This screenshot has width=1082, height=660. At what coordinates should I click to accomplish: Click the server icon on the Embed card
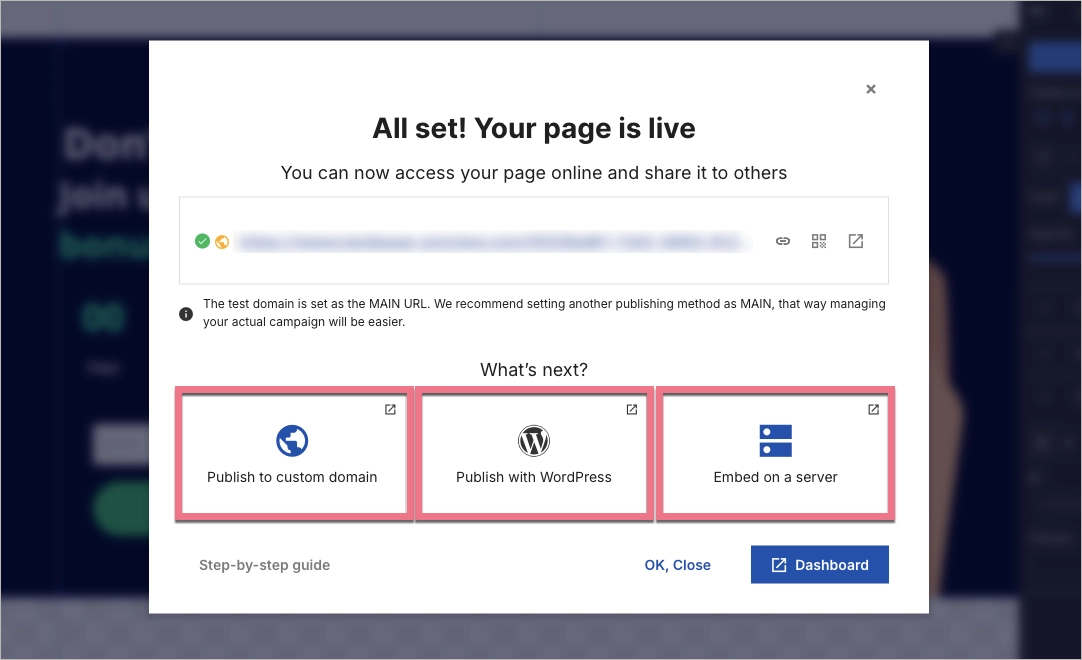775,440
